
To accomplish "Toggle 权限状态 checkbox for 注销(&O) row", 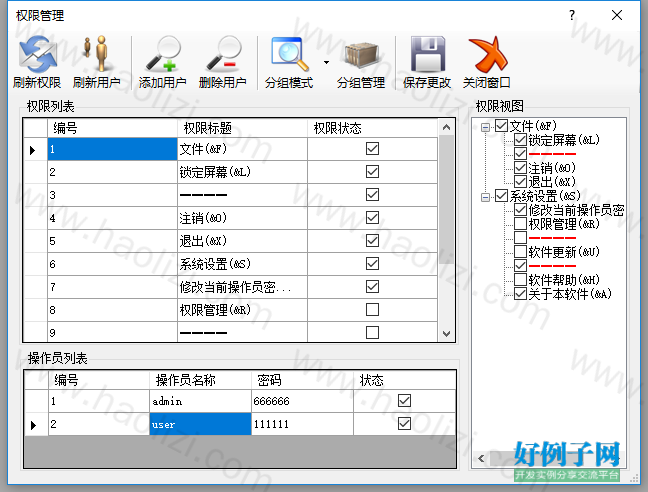I will coord(372,218).
